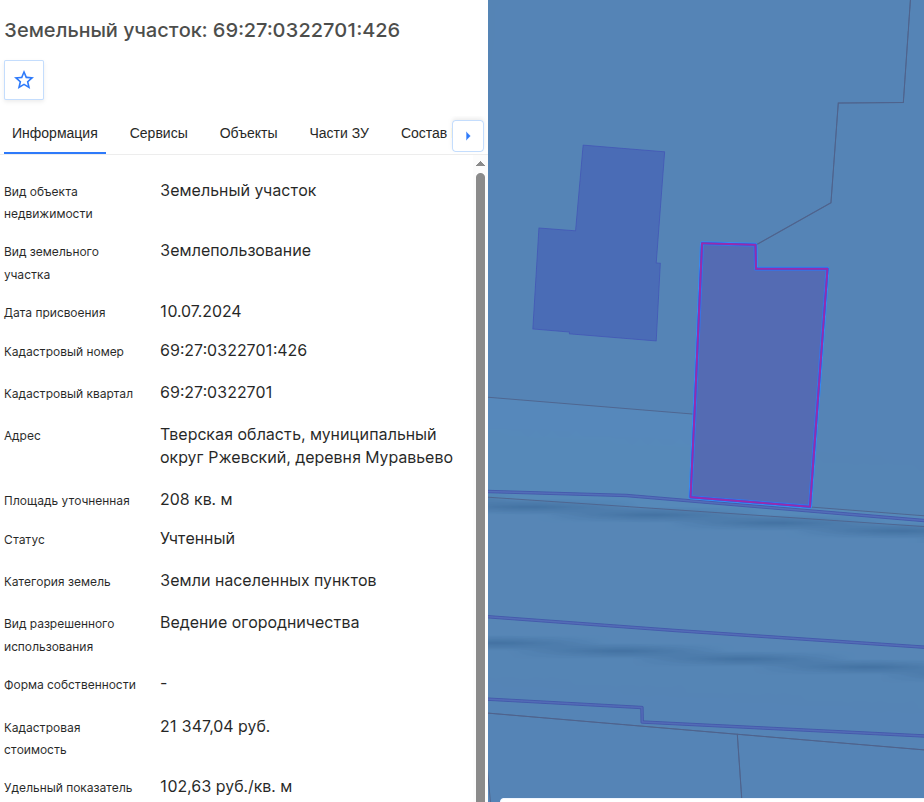
Task: Click value Ведение огородничества
Action: click(259, 623)
